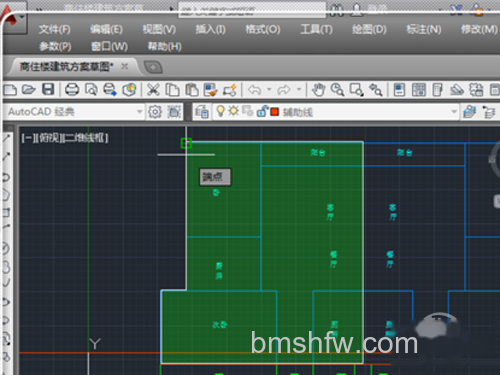
Task: Toggle the layer lock padlock icon
Action: pyautogui.click(x=262, y=111)
